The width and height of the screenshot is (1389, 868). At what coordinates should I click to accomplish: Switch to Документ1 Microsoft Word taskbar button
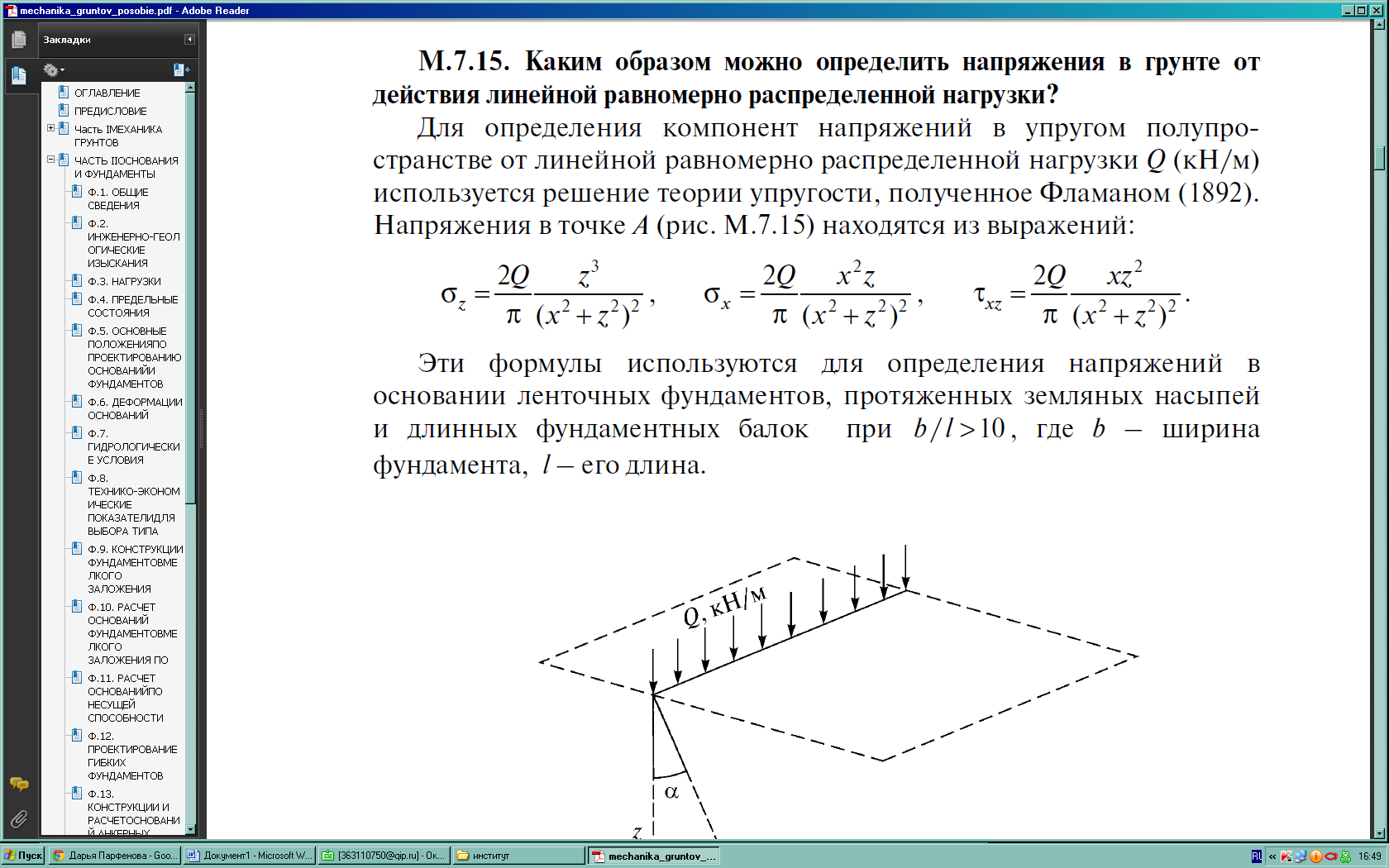click(x=249, y=856)
